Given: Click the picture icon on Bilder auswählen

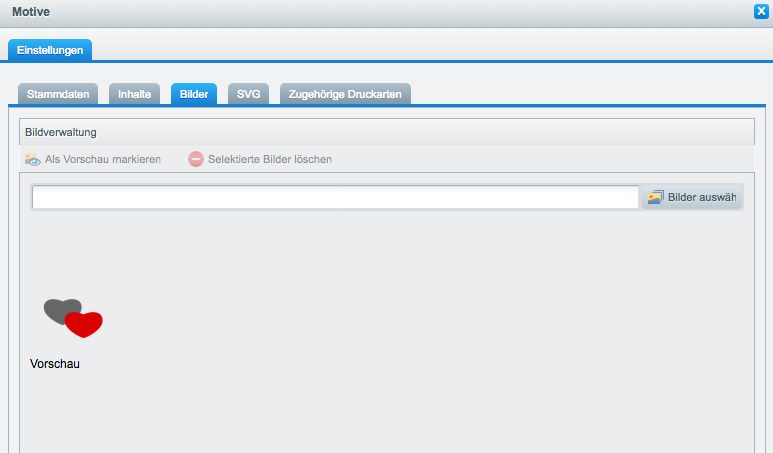Looking at the screenshot, I should click(655, 197).
